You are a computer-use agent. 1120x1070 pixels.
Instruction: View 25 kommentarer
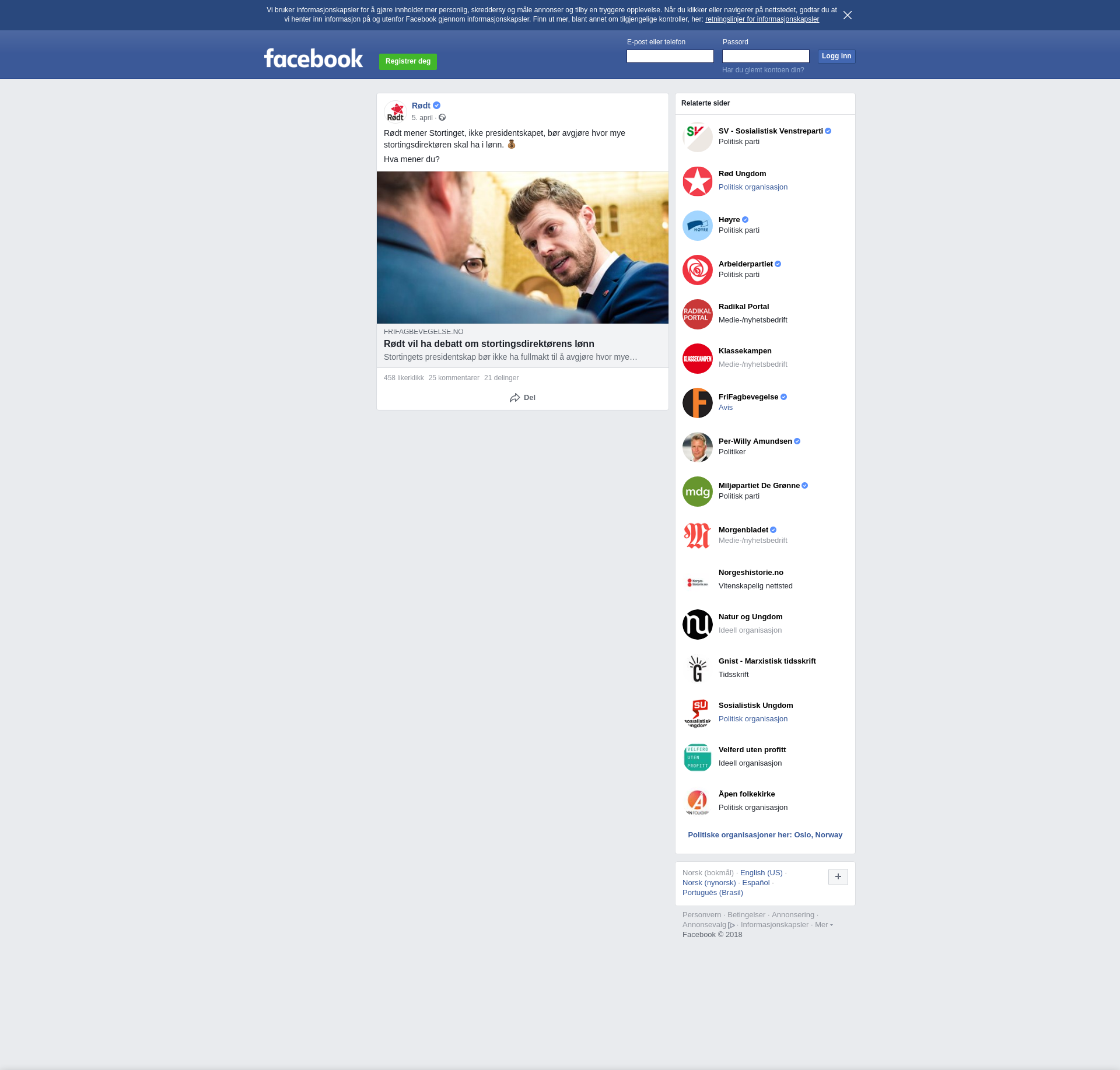(454, 378)
